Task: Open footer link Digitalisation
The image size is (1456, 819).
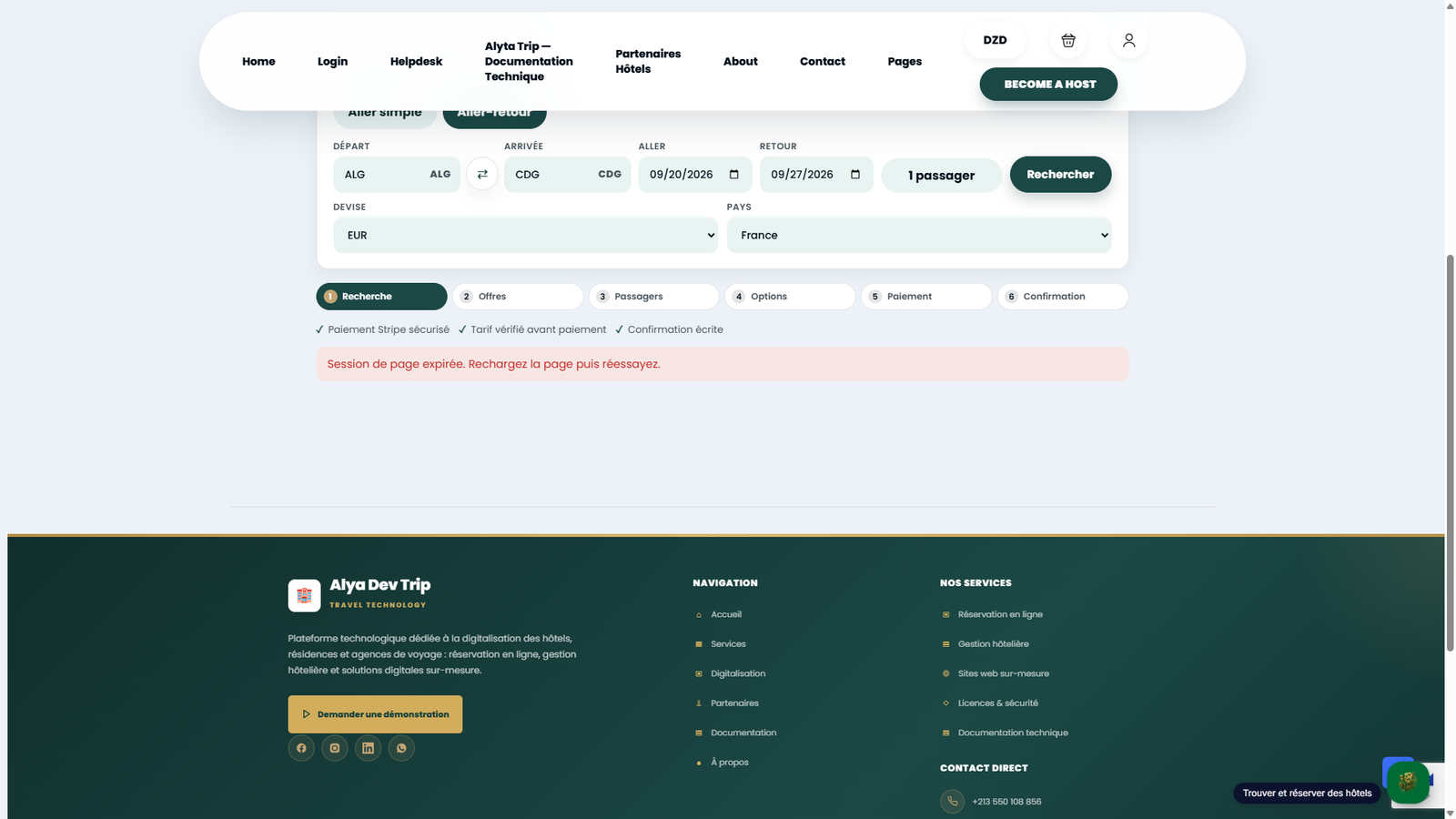Action: point(738,673)
